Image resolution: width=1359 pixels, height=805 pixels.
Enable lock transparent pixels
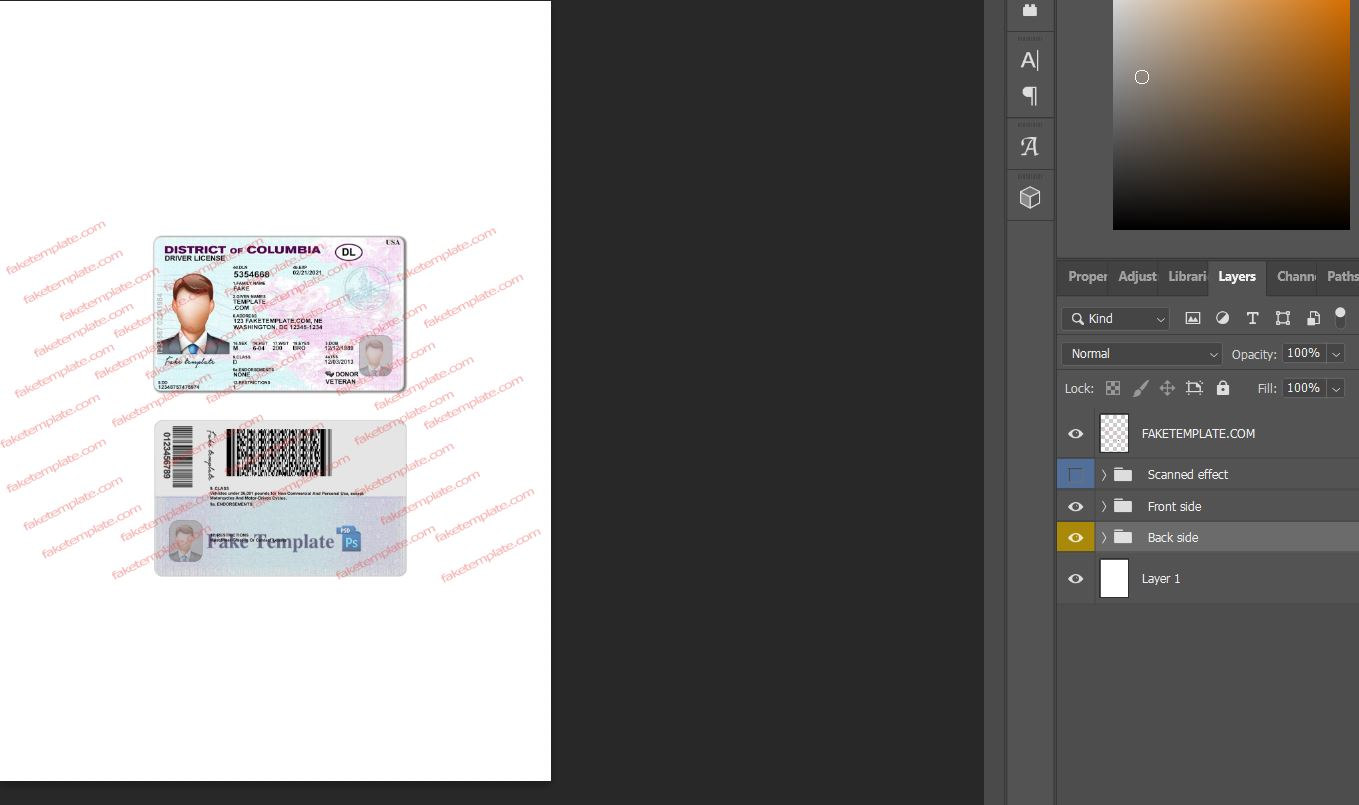1112,388
